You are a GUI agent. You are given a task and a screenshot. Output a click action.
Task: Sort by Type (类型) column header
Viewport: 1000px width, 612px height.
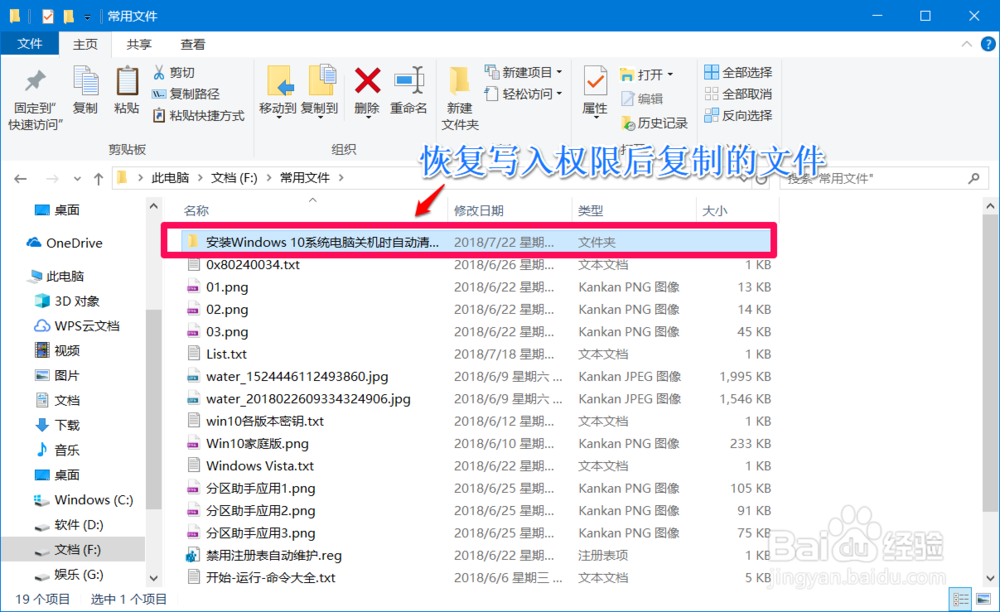pyautogui.click(x=591, y=210)
